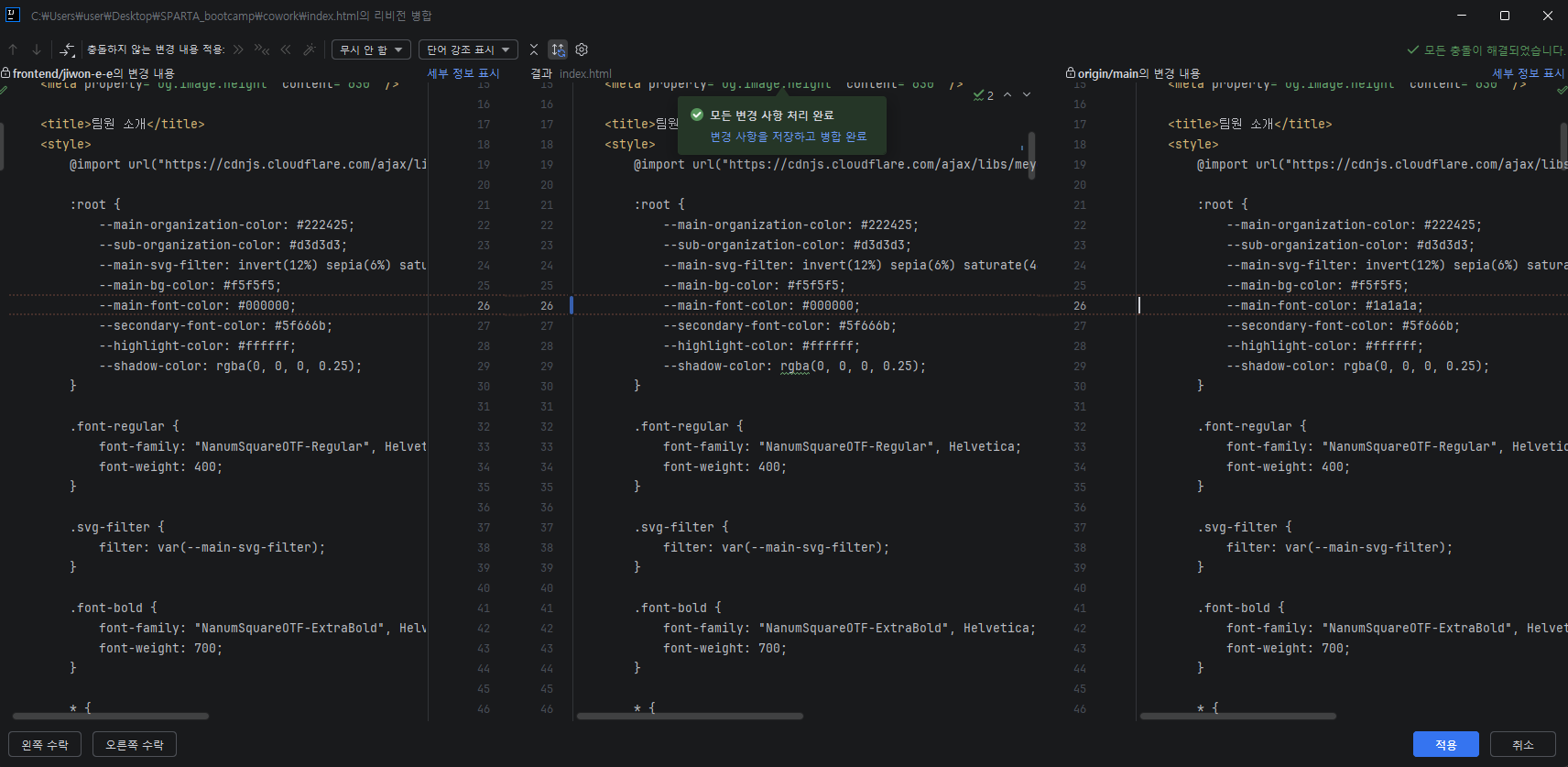Click the result panel vertical scrollbar thumb
1568x767 pixels.
point(1032,154)
